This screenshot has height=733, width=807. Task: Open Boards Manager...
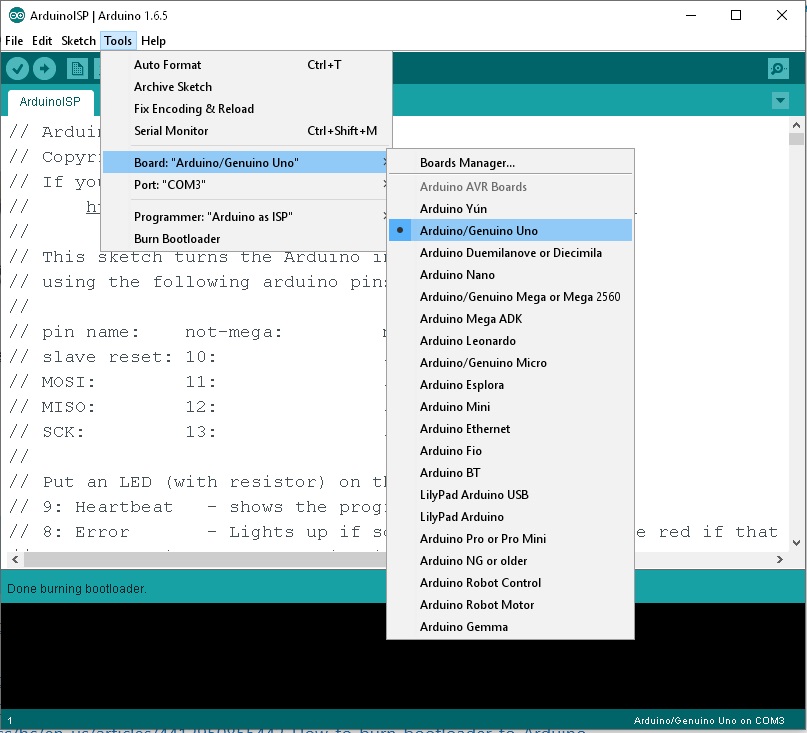510,163
